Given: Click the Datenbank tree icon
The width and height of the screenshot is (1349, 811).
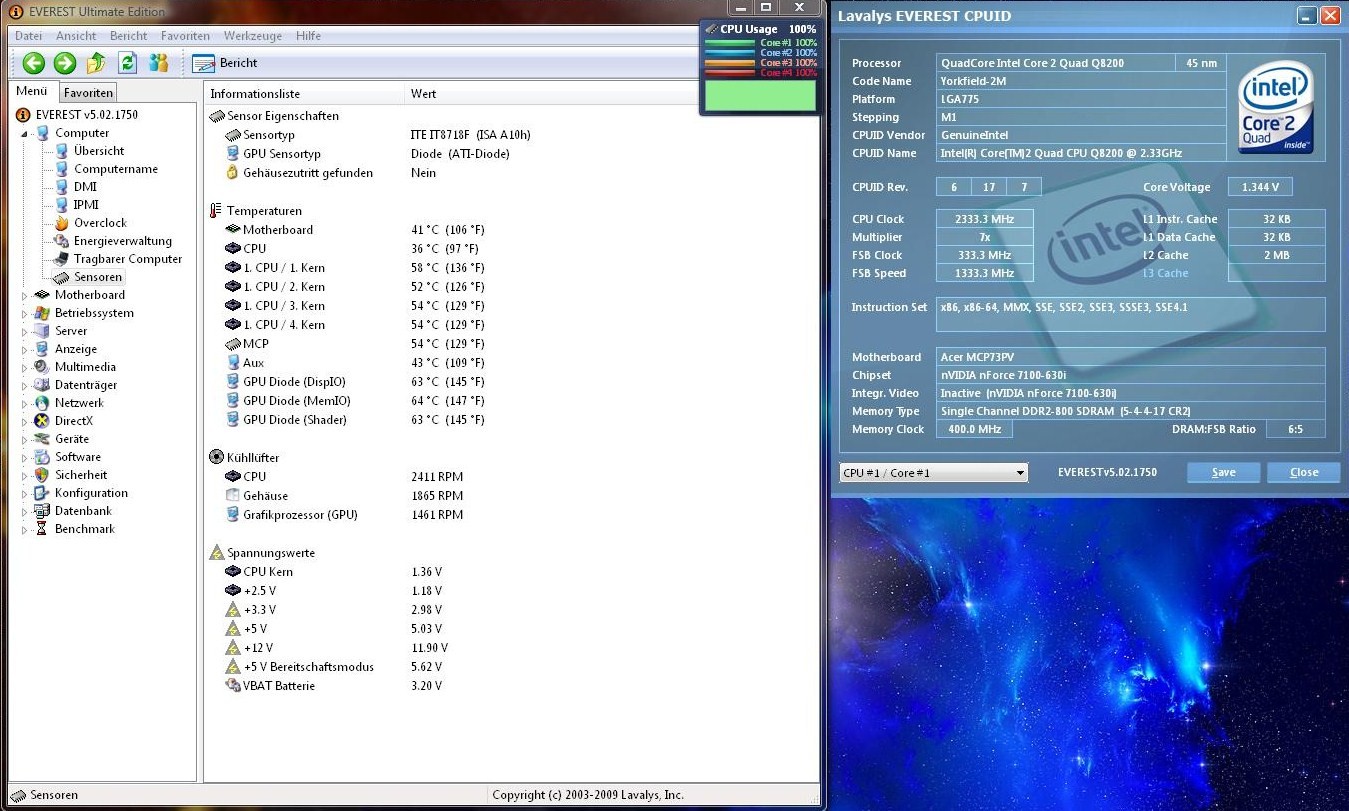Looking at the screenshot, I should pos(41,511).
